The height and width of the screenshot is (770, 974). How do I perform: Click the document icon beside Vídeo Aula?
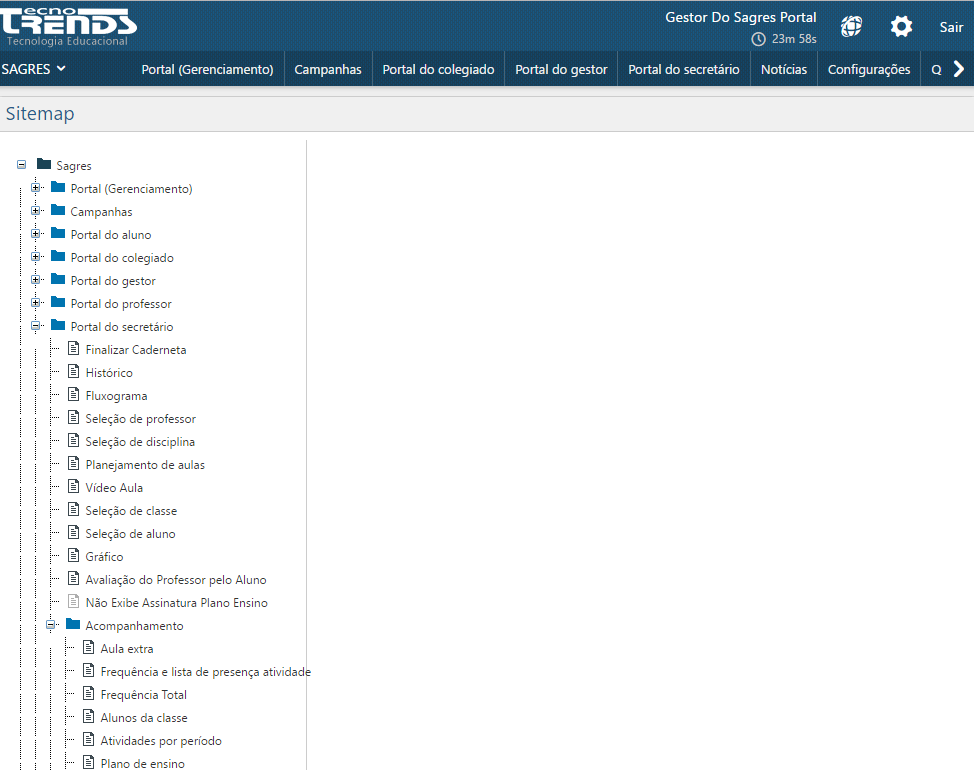click(73, 487)
